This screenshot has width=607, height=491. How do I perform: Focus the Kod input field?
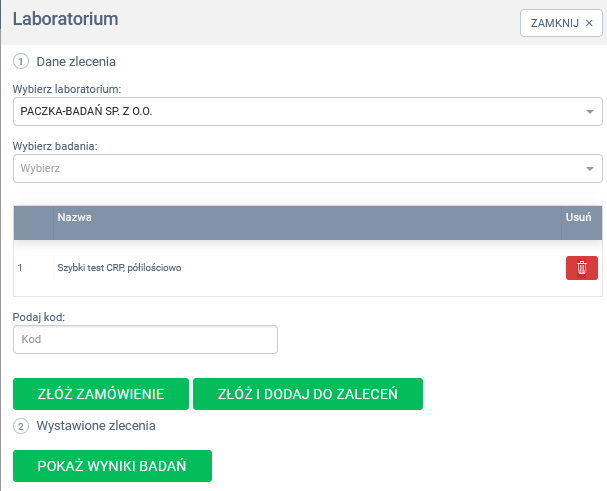pos(145,340)
